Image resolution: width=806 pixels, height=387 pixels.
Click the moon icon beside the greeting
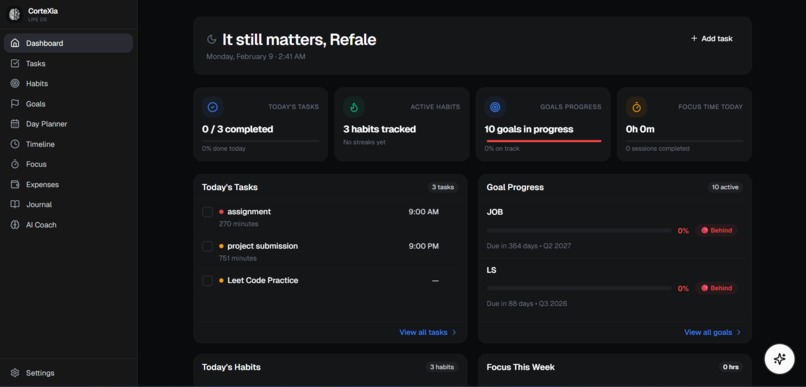211,39
